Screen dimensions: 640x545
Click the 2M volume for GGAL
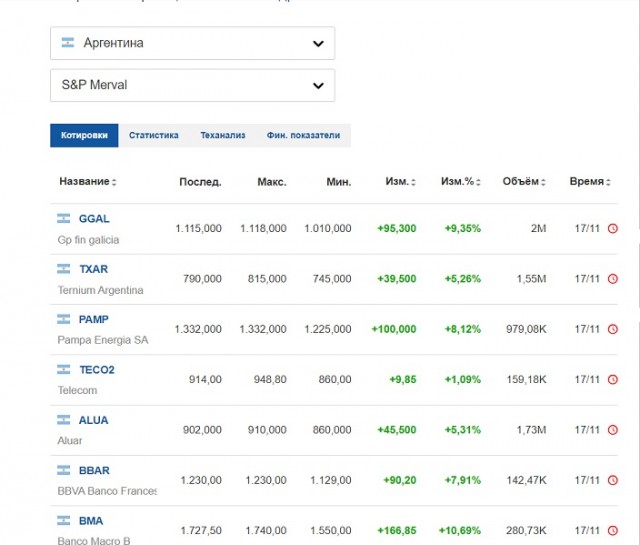point(538,228)
